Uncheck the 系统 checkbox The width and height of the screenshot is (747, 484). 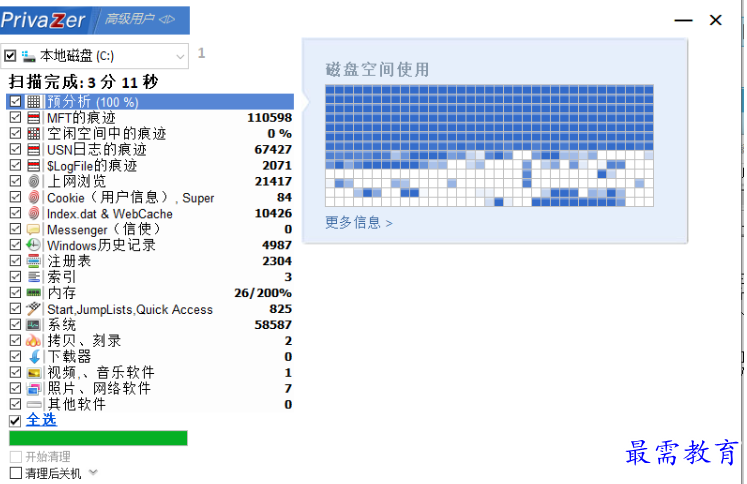point(15,325)
